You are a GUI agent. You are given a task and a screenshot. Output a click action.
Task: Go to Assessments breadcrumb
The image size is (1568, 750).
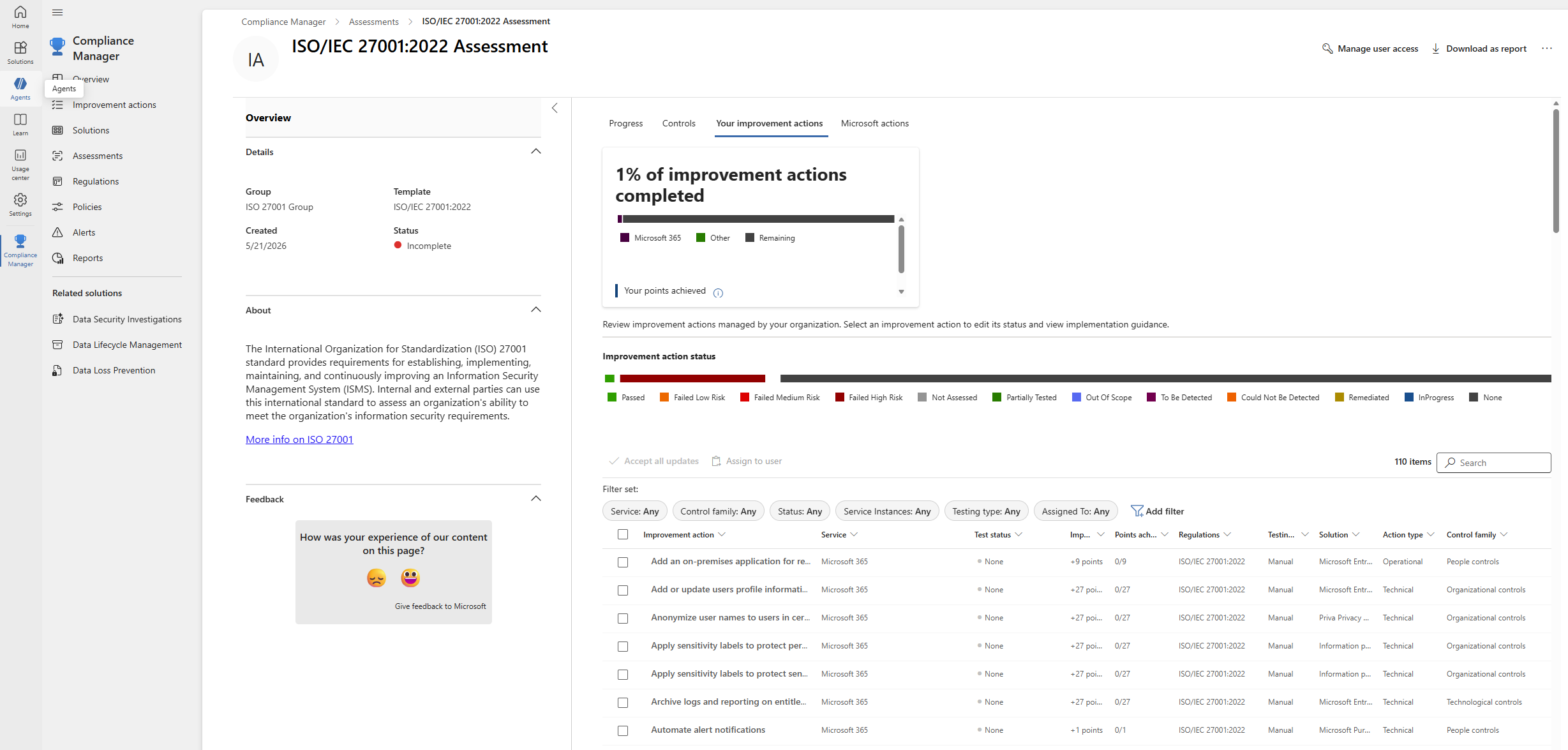(x=373, y=22)
